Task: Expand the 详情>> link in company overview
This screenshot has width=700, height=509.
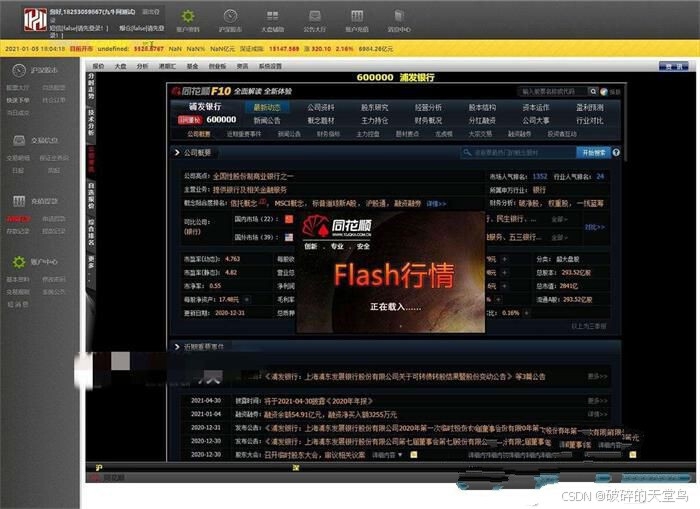Action: point(435,202)
